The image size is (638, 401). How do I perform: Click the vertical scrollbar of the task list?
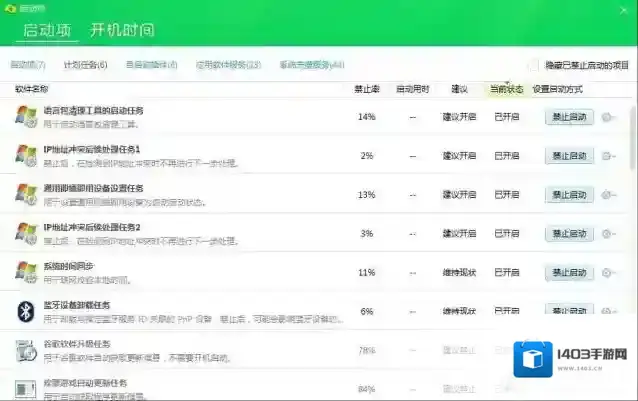tap(632, 140)
